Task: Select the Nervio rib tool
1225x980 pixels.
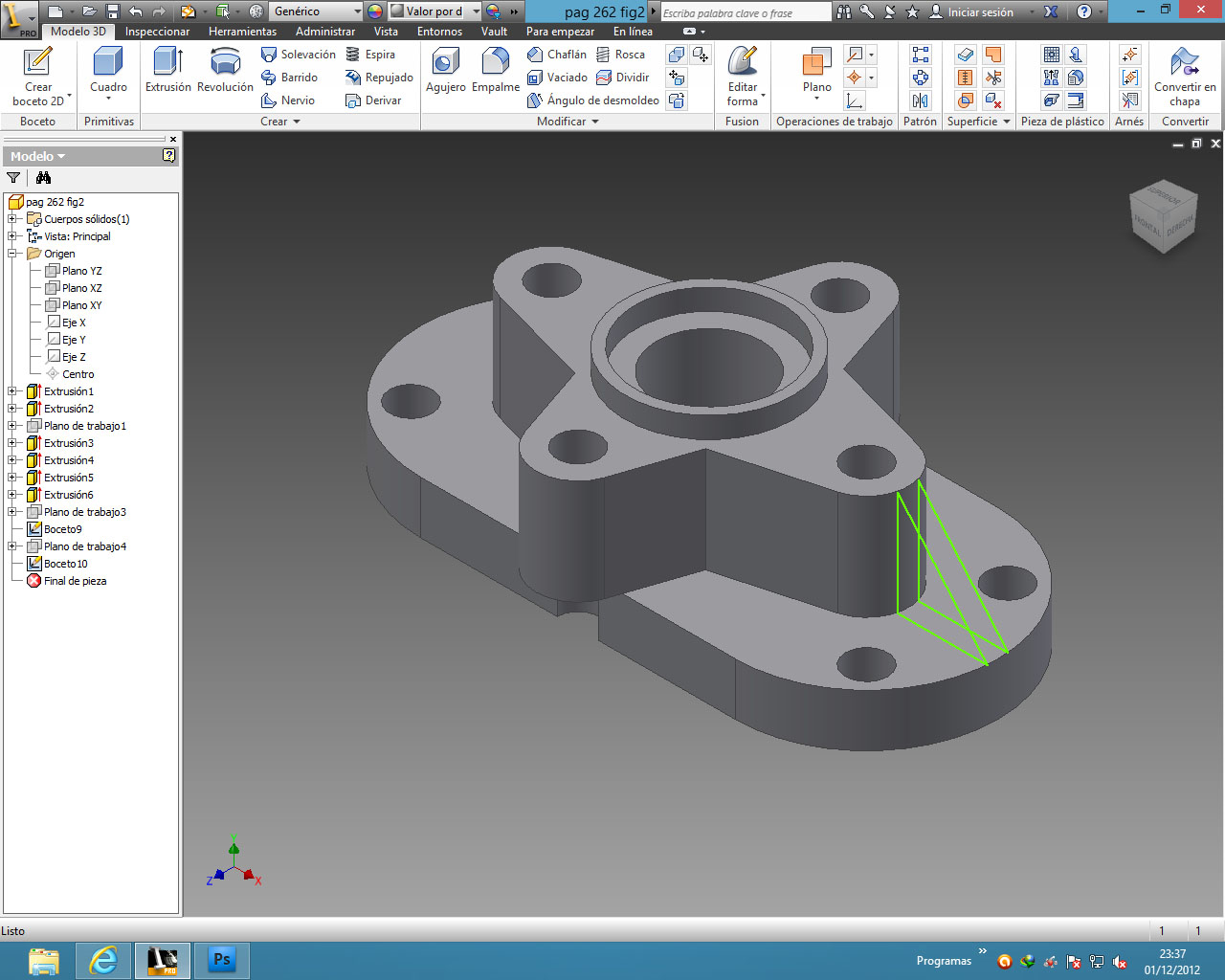Action: (288, 100)
